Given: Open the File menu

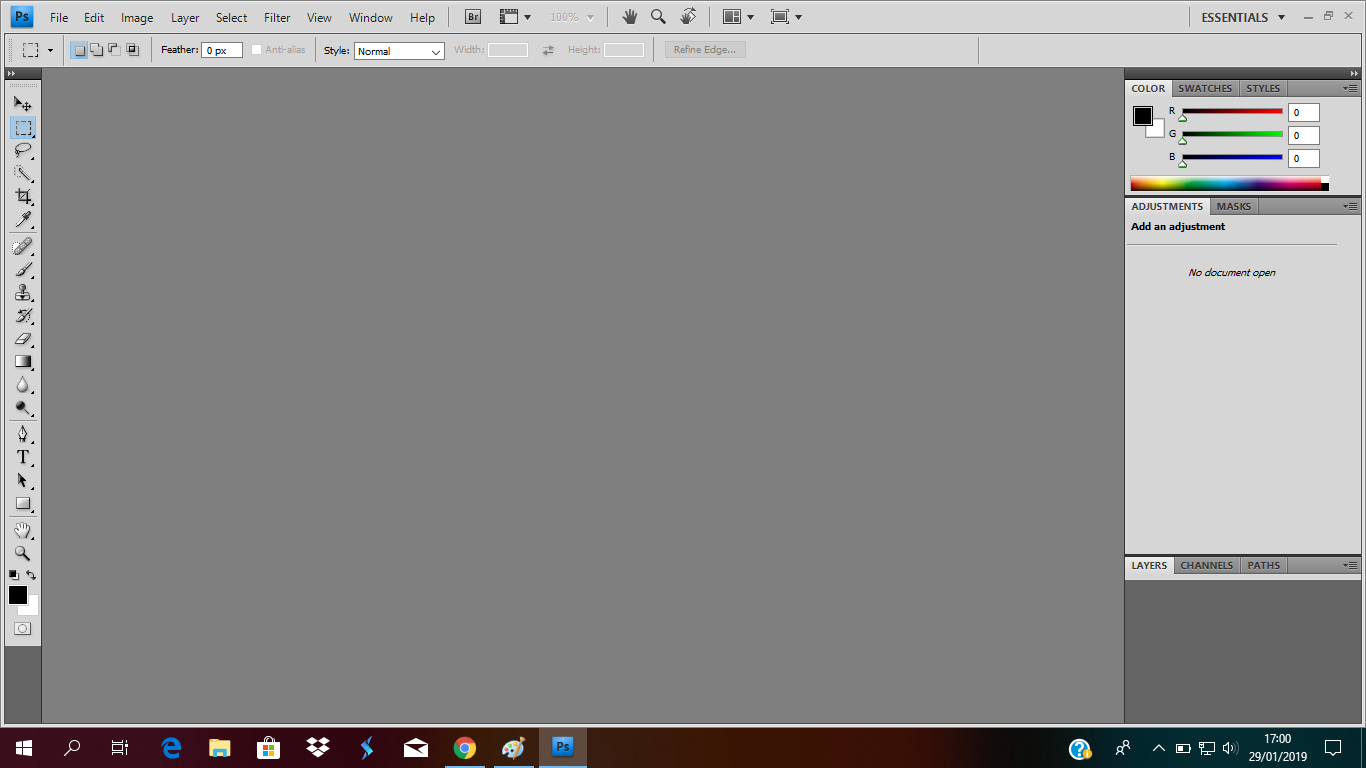Looking at the screenshot, I should 59,18.
